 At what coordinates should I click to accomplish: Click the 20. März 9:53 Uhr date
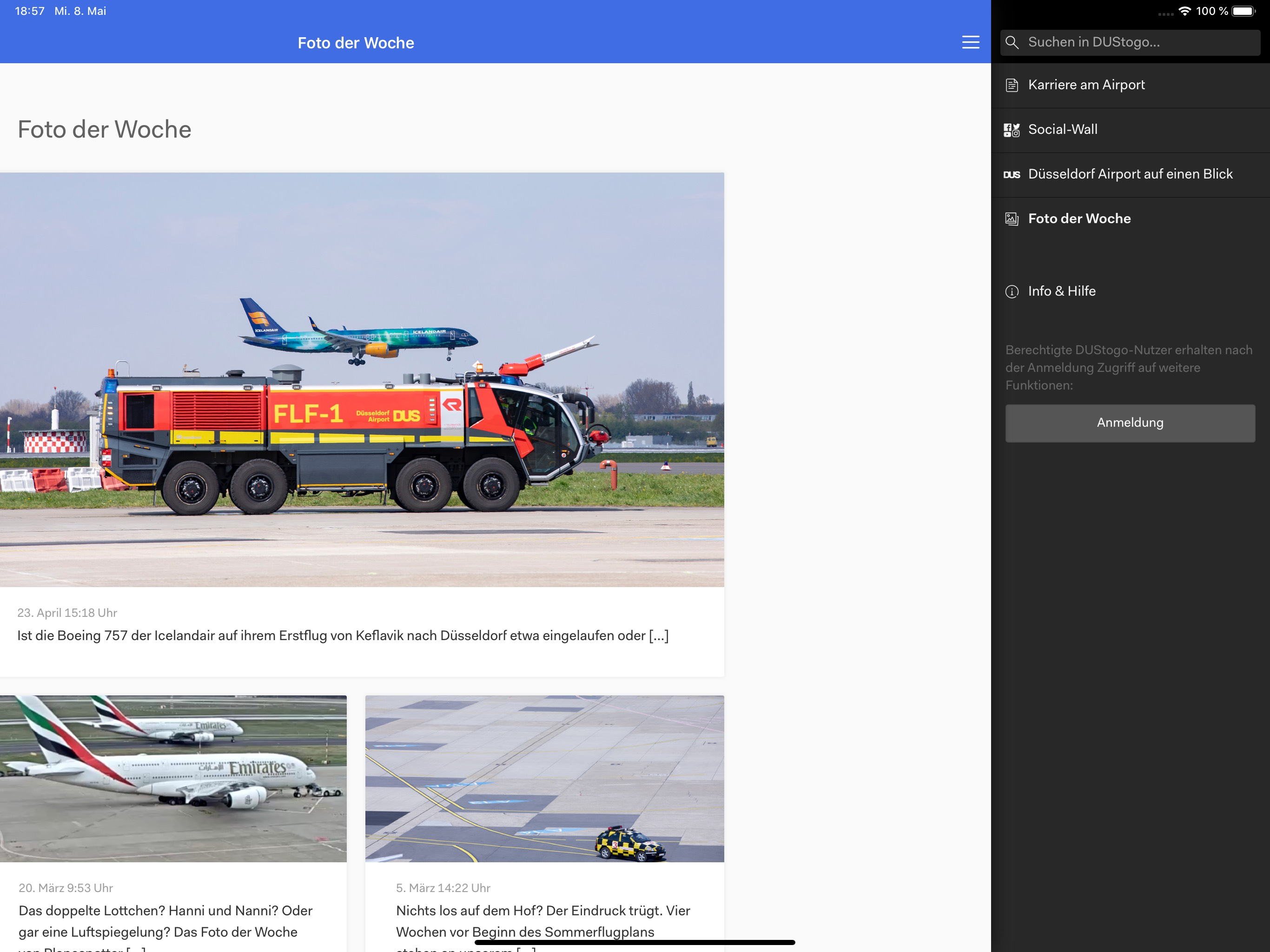66,888
